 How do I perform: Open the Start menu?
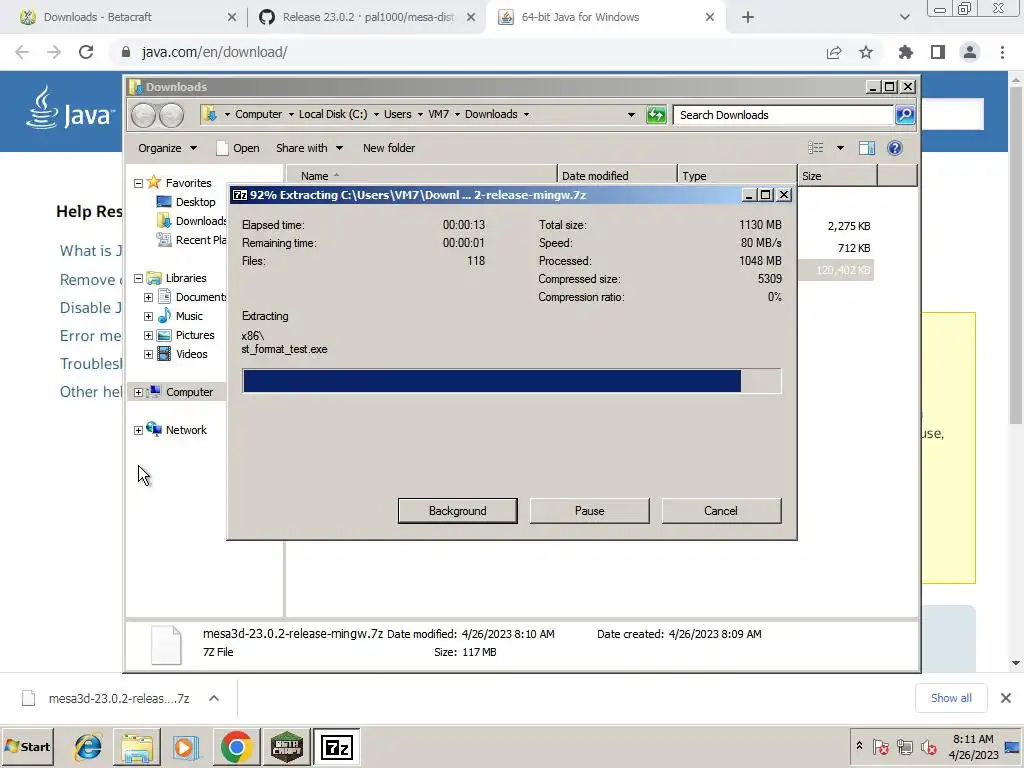point(27,746)
